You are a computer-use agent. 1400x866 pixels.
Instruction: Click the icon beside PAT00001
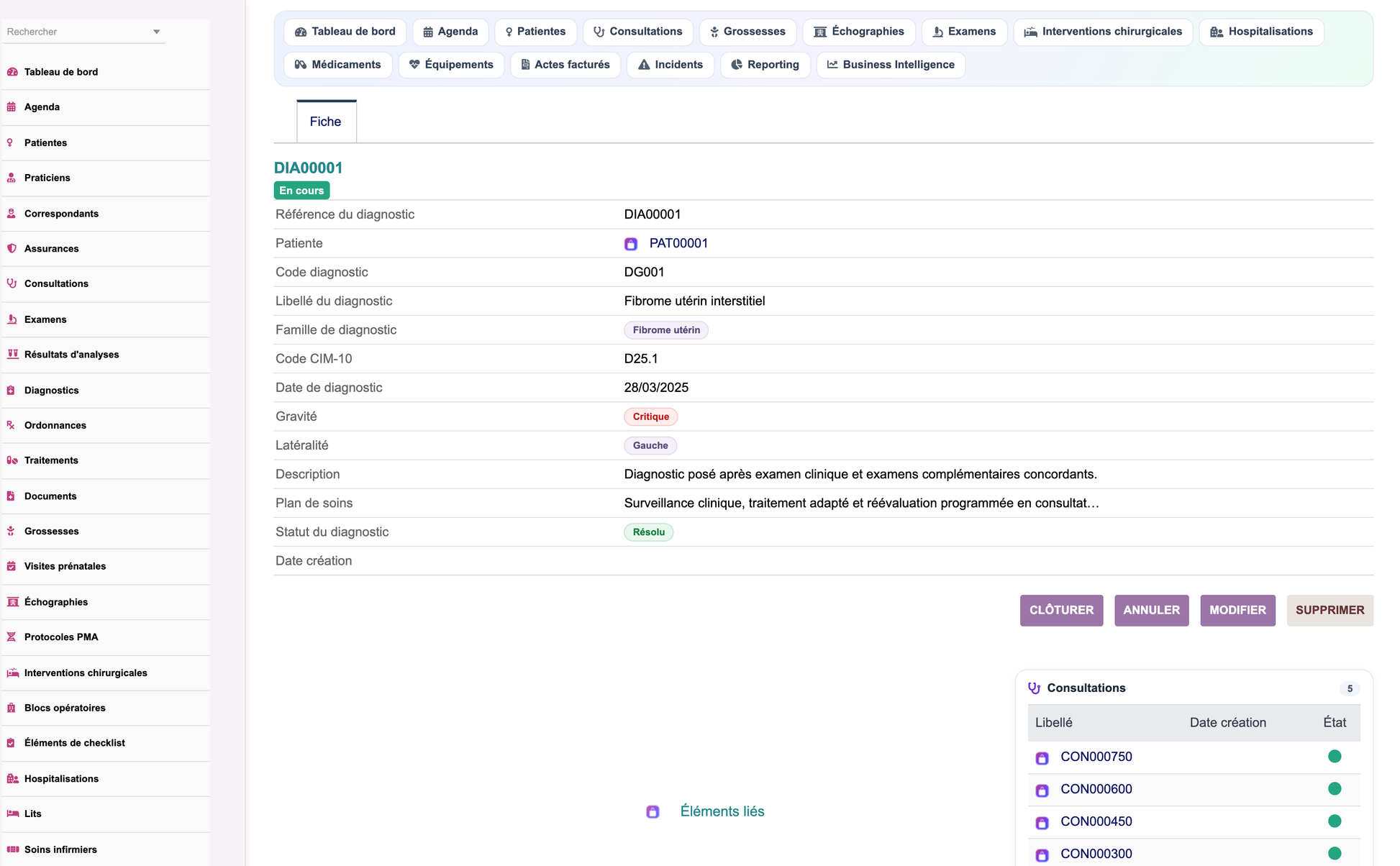[x=631, y=244]
